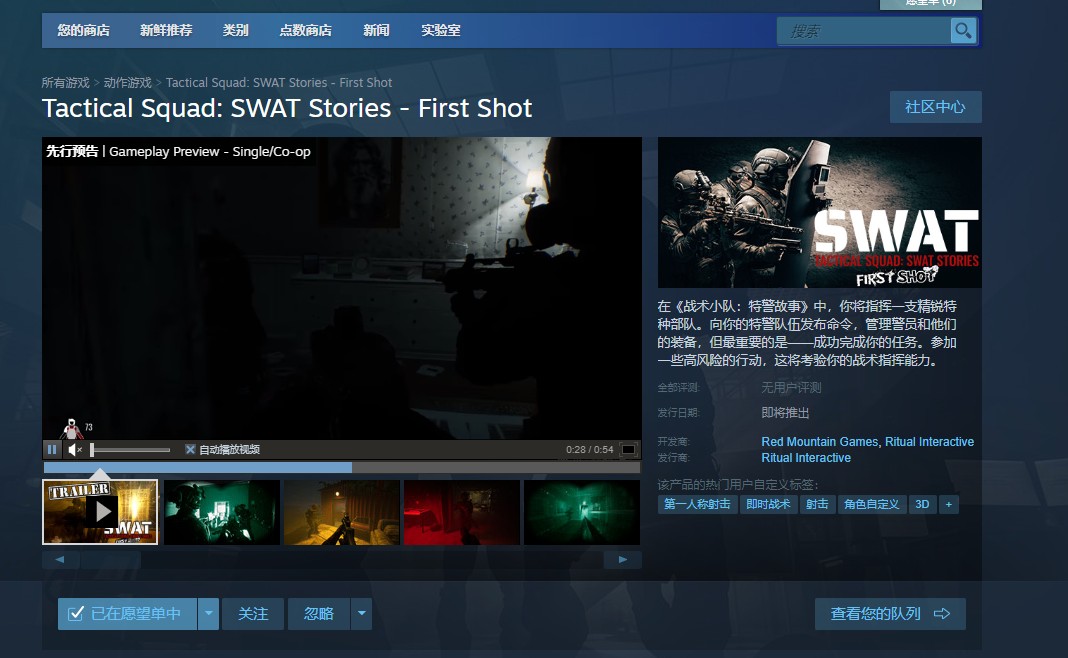Pause the trailer video
The width and height of the screenshot is (1068, 658).
(x=52, y=450)
